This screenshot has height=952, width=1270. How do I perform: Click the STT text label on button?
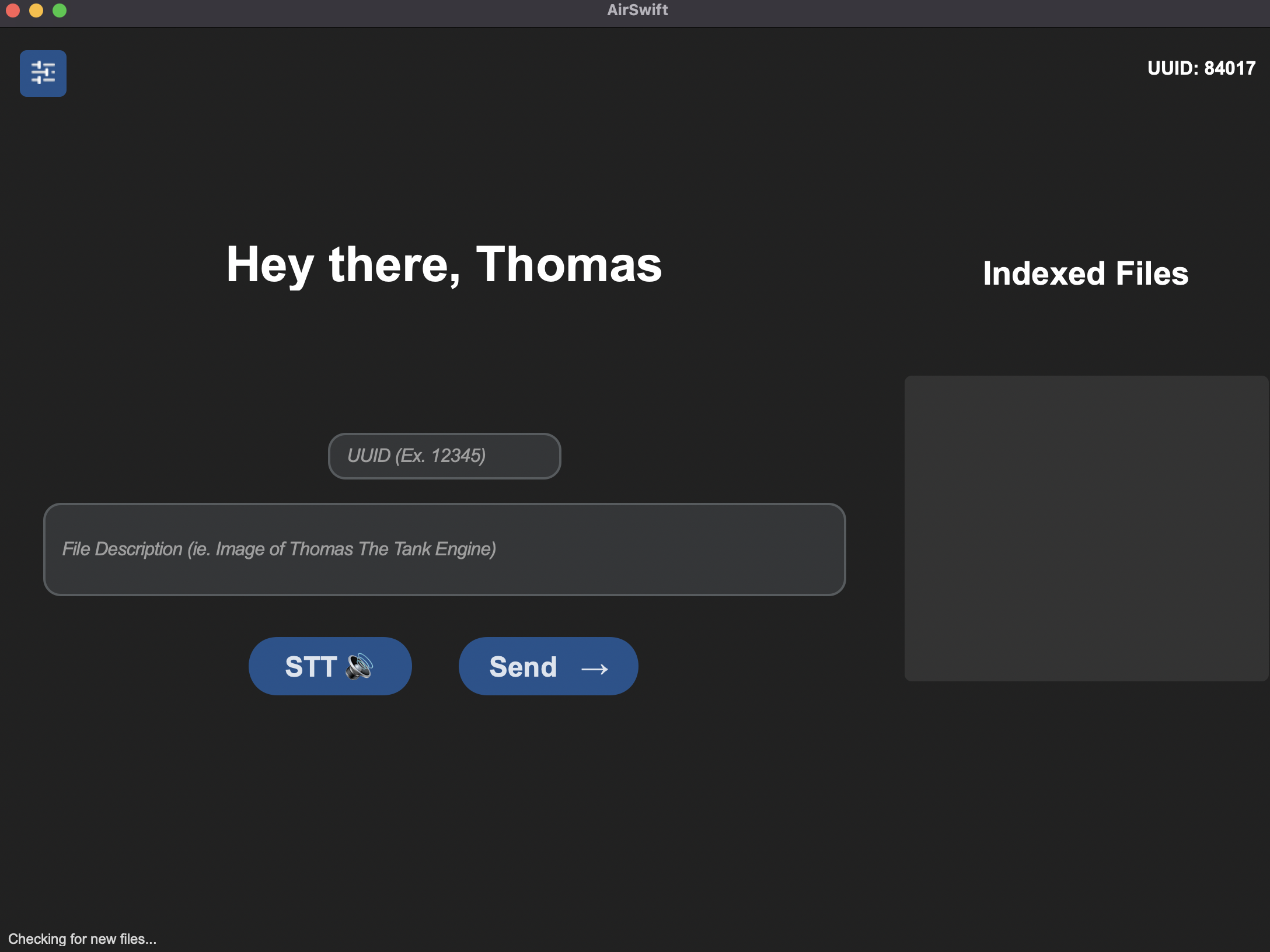tap(311, 667)
